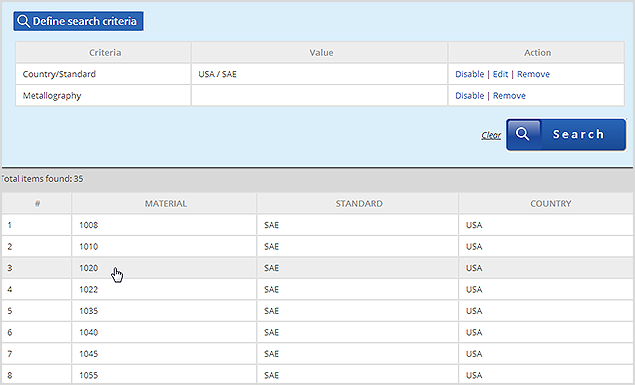Disable the Metallography criterion
635x385 pixels.
(469, 96)
